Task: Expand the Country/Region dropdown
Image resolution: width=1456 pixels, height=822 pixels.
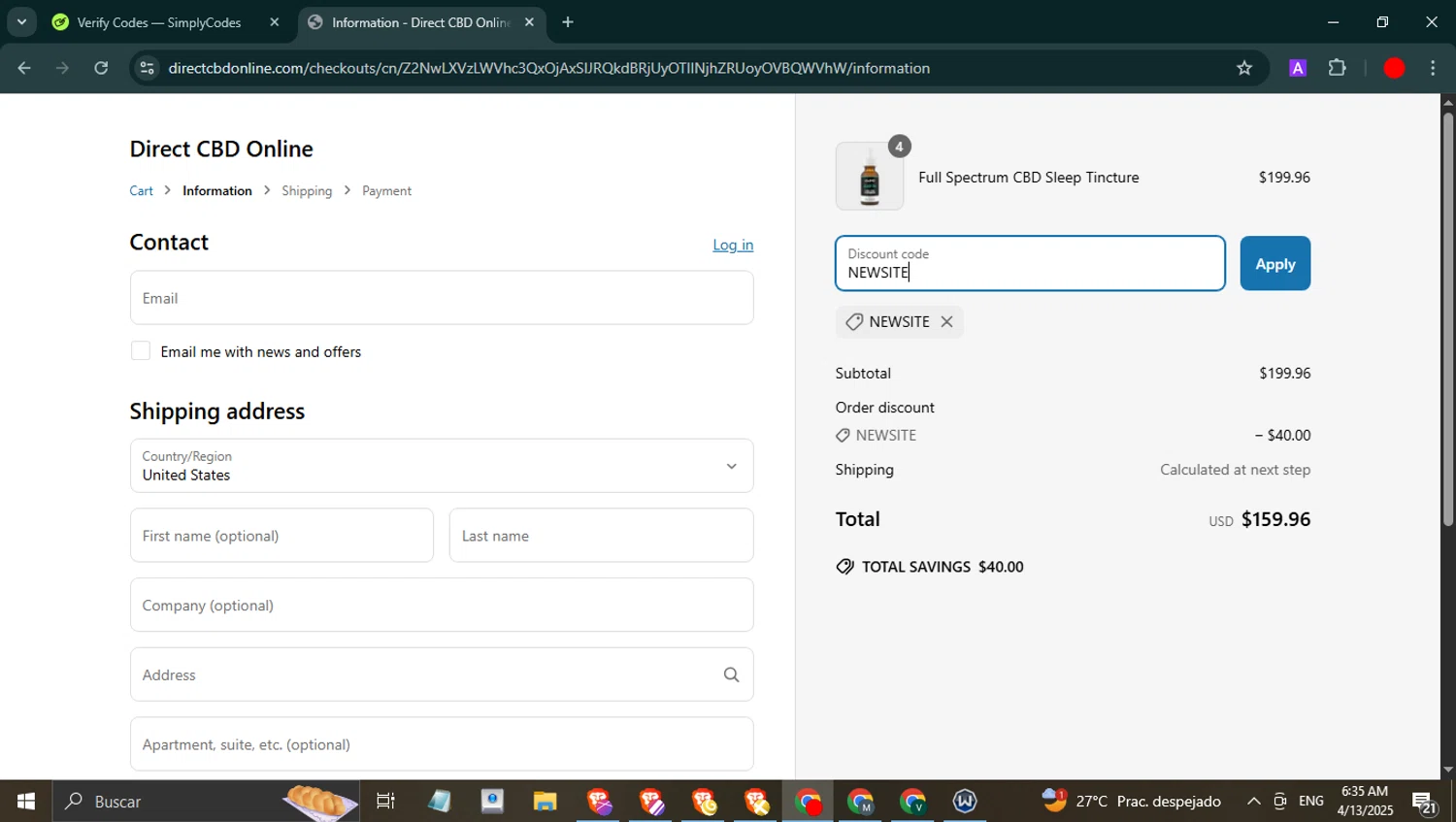Action: pyautogui.click(x=442, y=466)
